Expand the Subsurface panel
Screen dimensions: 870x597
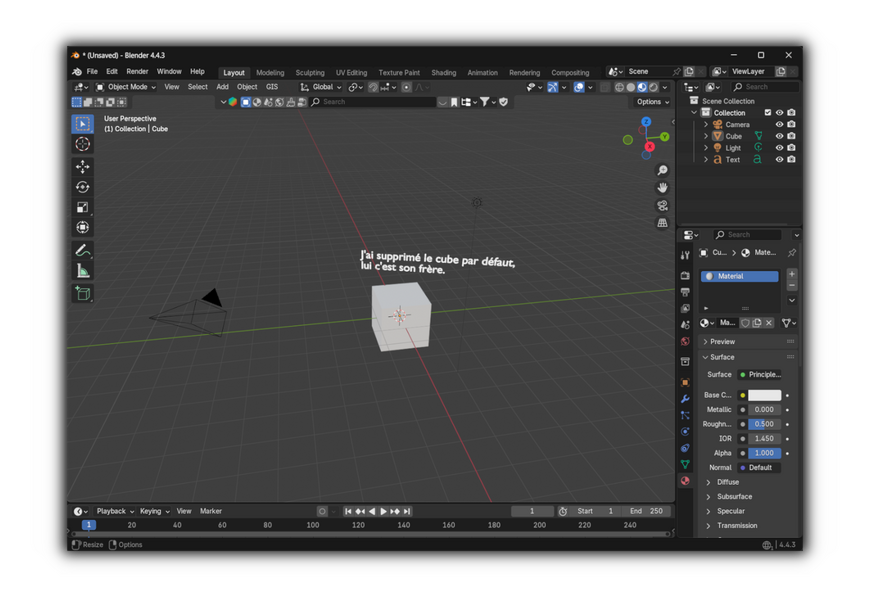point(733,497)
